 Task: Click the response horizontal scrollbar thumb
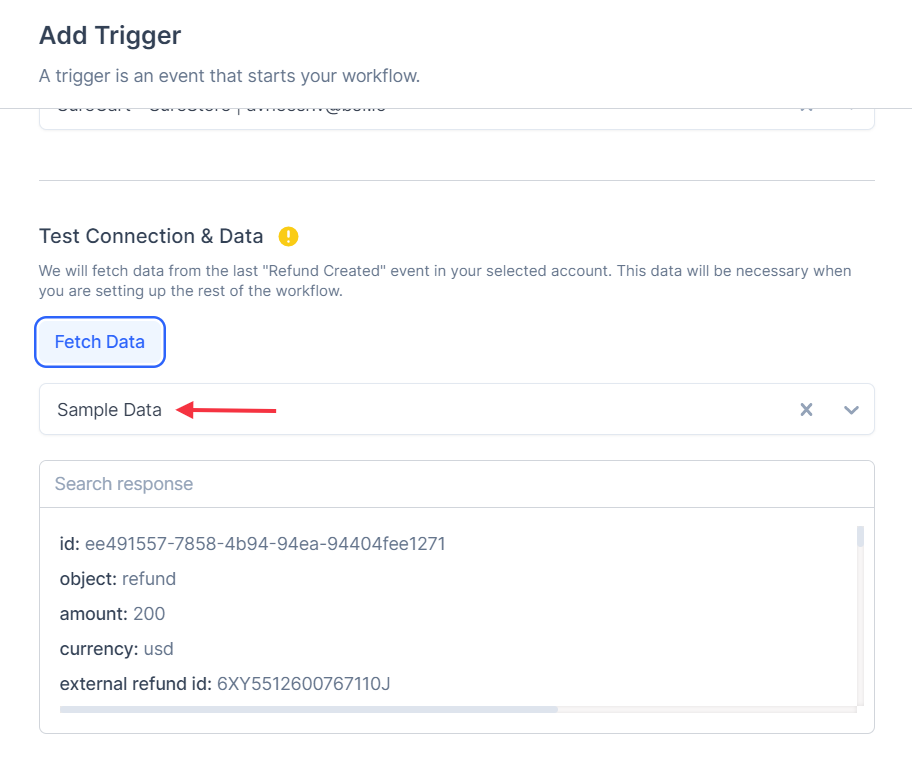[x=308, y=709]
